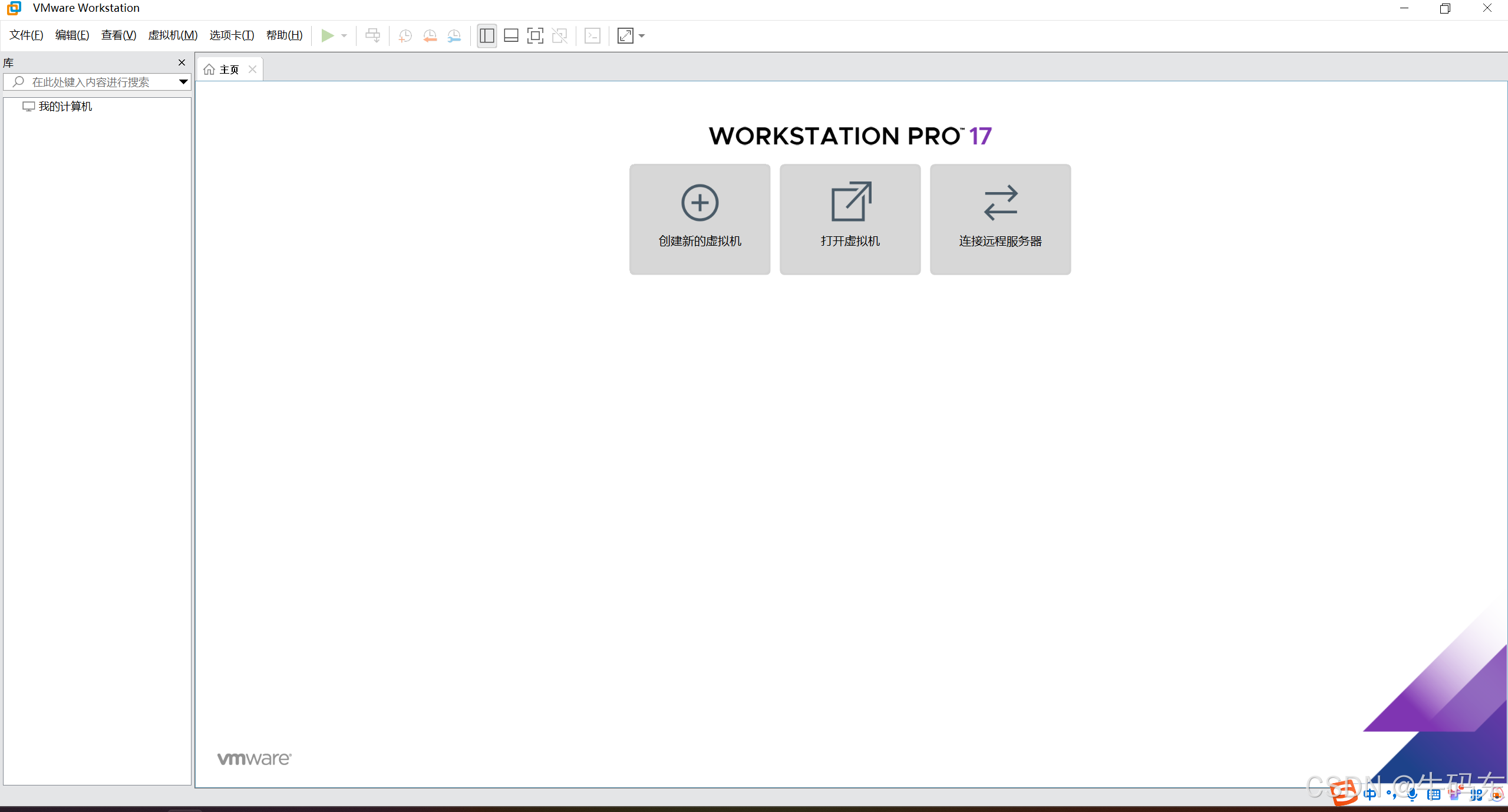This screenshot has height=812, width=1508.
Task: Open the snapshot manager wrench icon
Action: pyautogui.click(x=454, y=36)
